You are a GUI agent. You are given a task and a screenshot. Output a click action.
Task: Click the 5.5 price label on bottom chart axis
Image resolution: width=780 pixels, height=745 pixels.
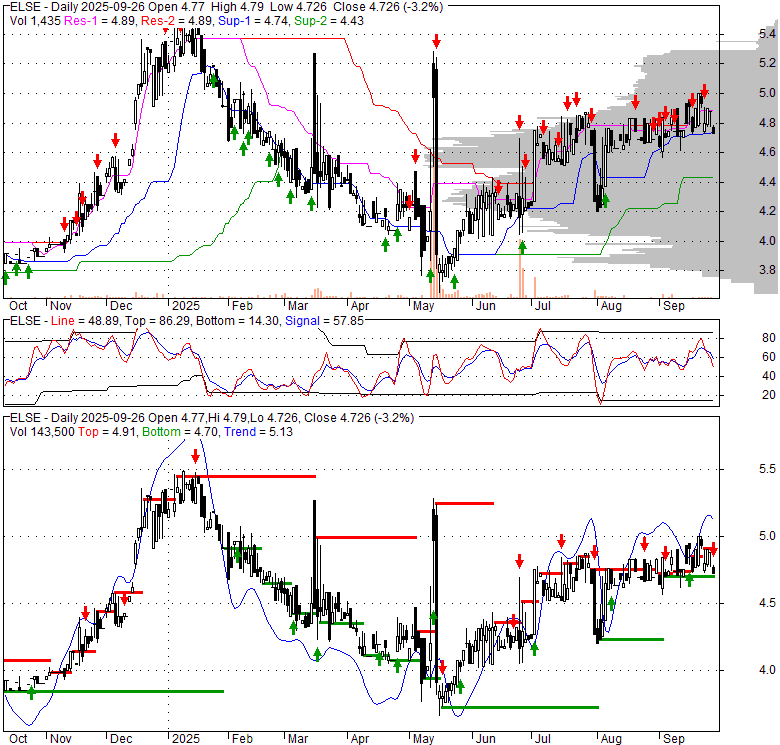click(767, 469)
